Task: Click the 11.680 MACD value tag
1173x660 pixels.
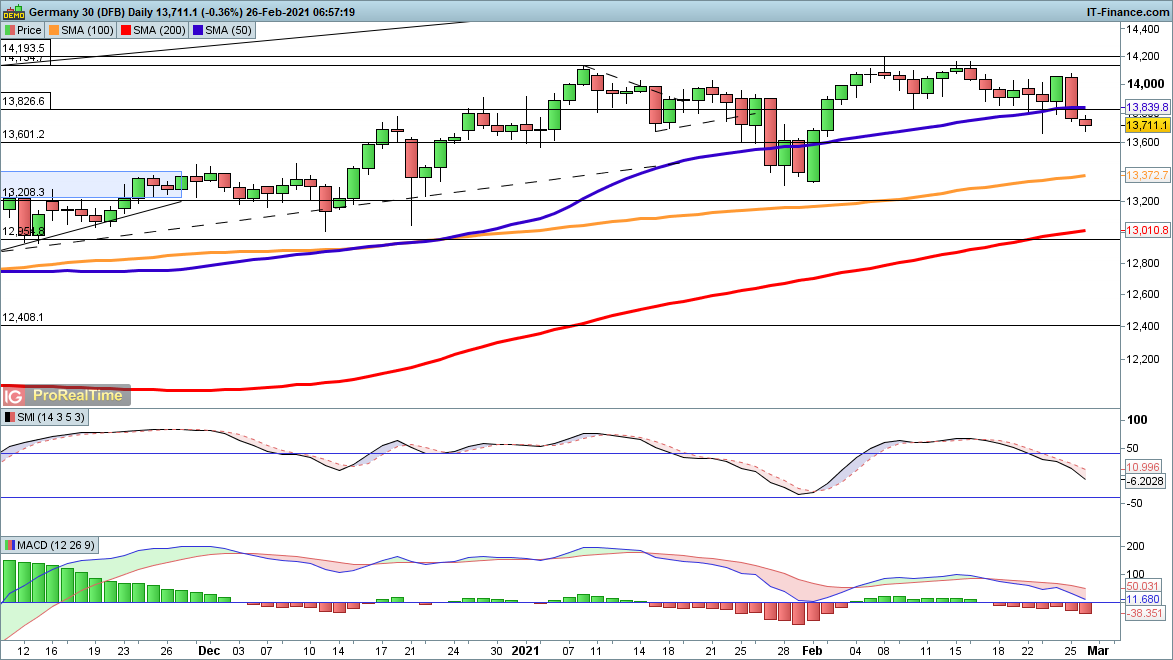Action: (1142, 599)
